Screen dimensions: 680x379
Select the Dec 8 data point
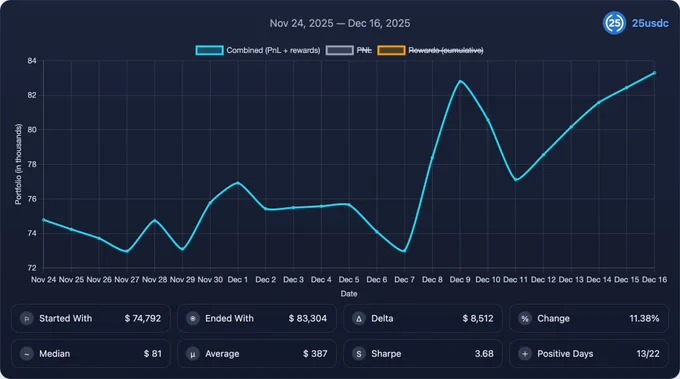click(x=432, y=157)
